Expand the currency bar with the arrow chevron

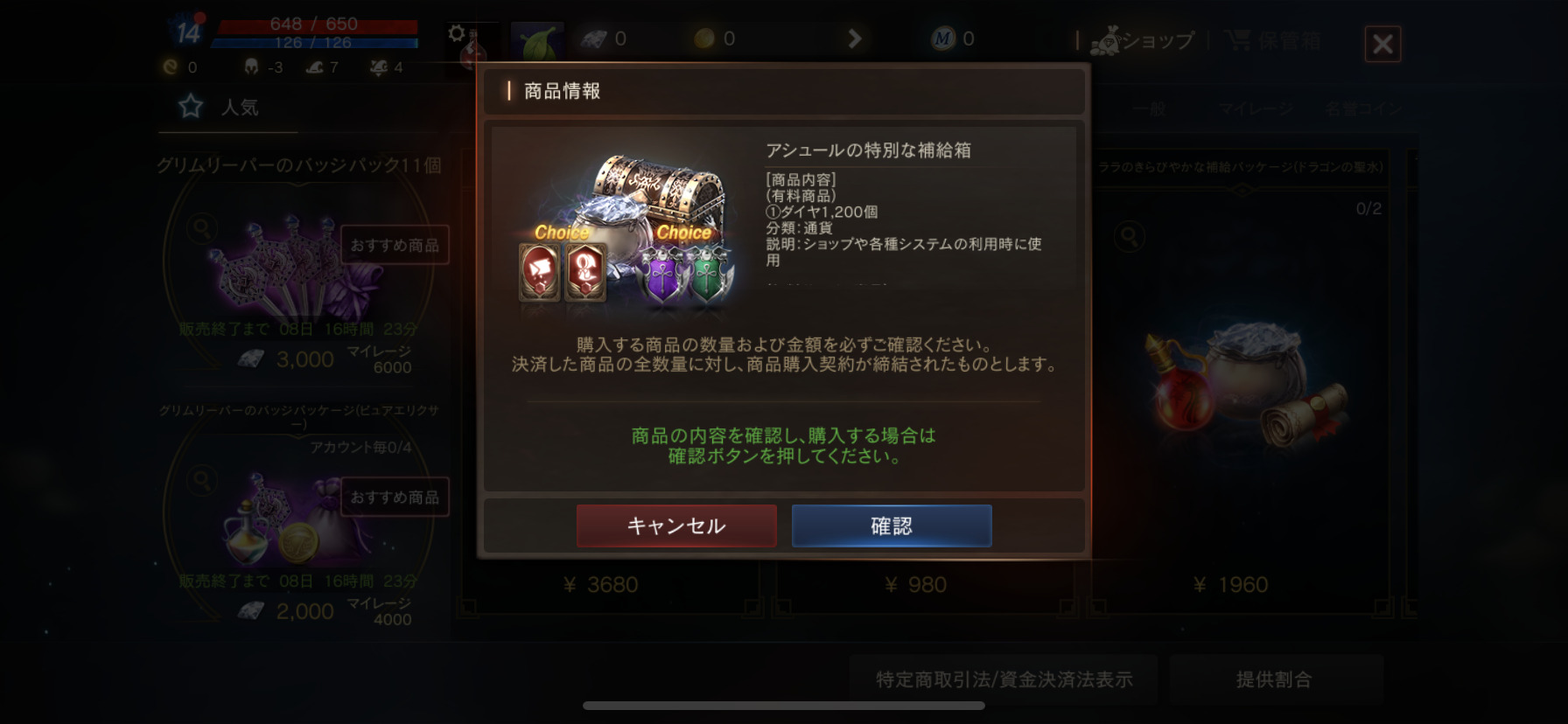coord(855,38)
